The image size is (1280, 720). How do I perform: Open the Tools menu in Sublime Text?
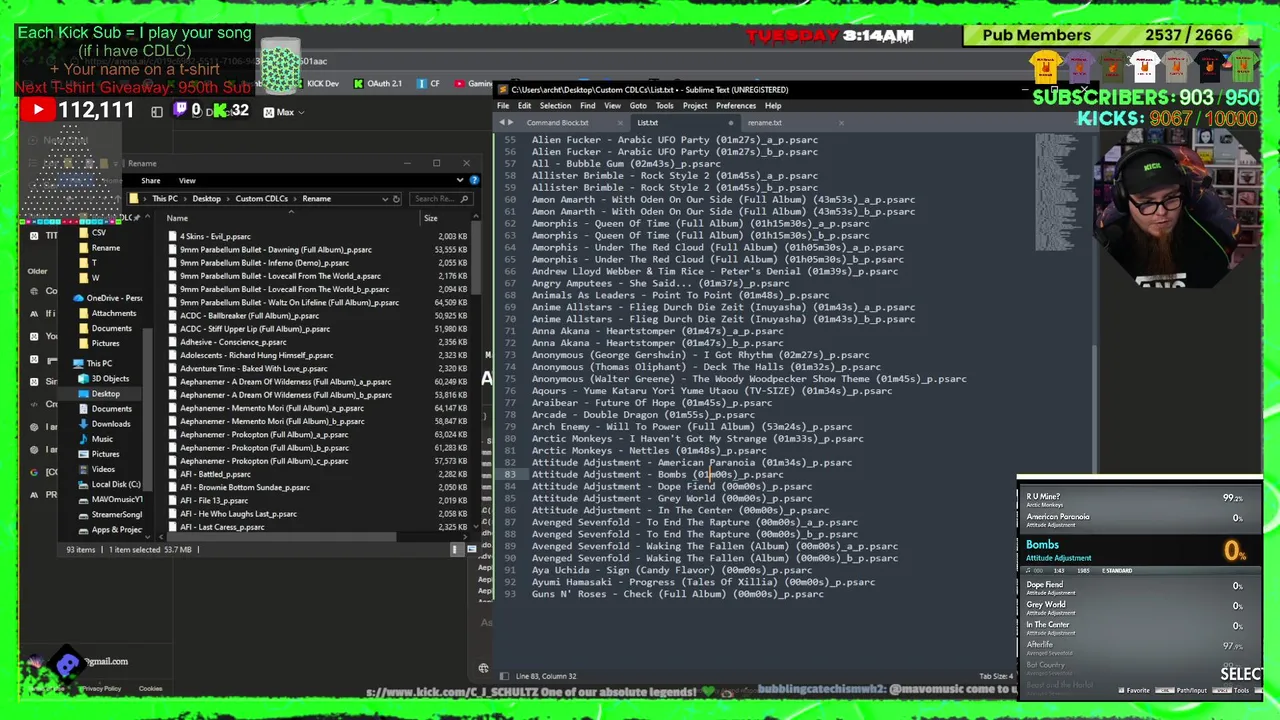click(x=664, y=106)
